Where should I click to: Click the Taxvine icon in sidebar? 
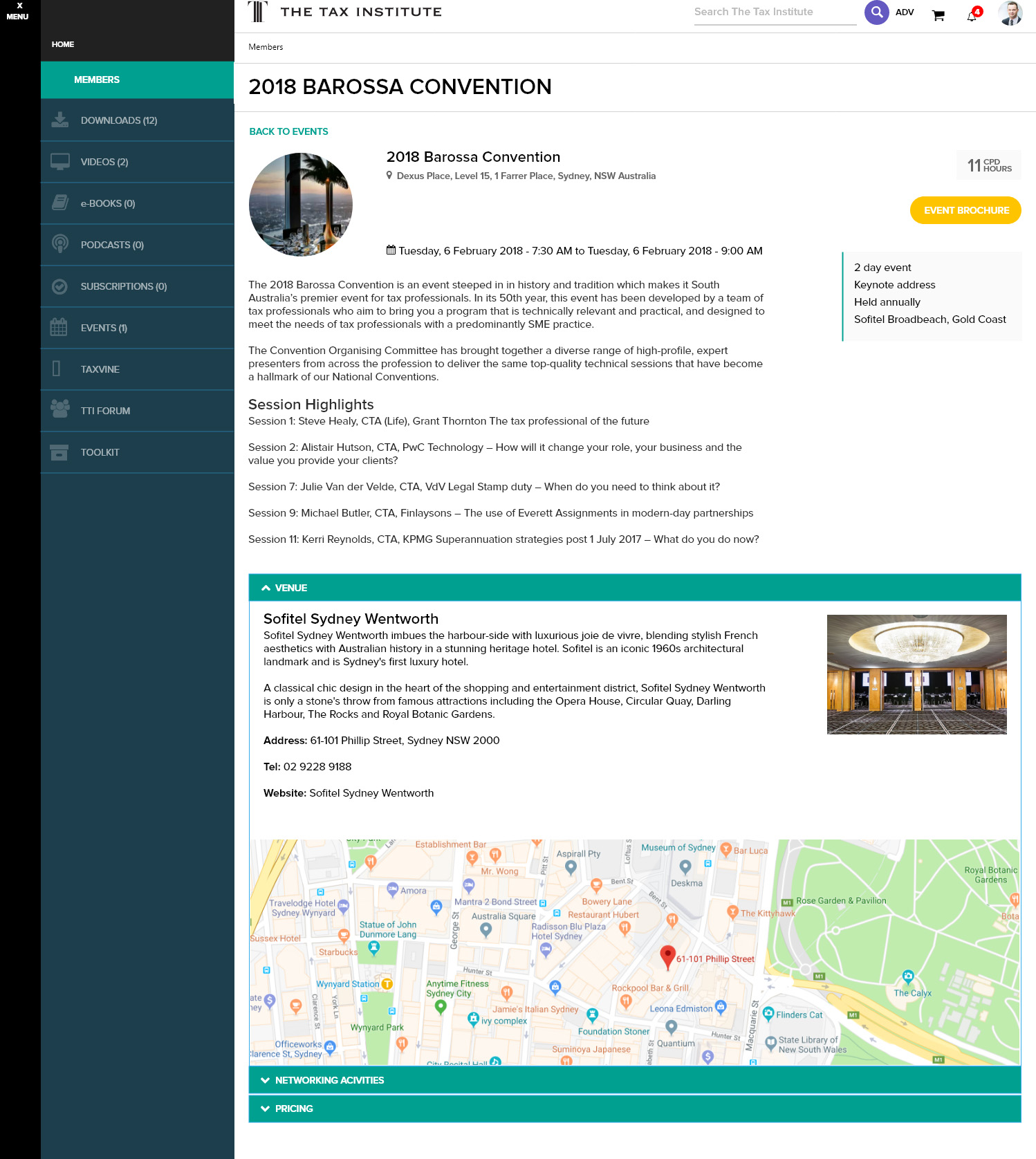click(x=57, y=369)
